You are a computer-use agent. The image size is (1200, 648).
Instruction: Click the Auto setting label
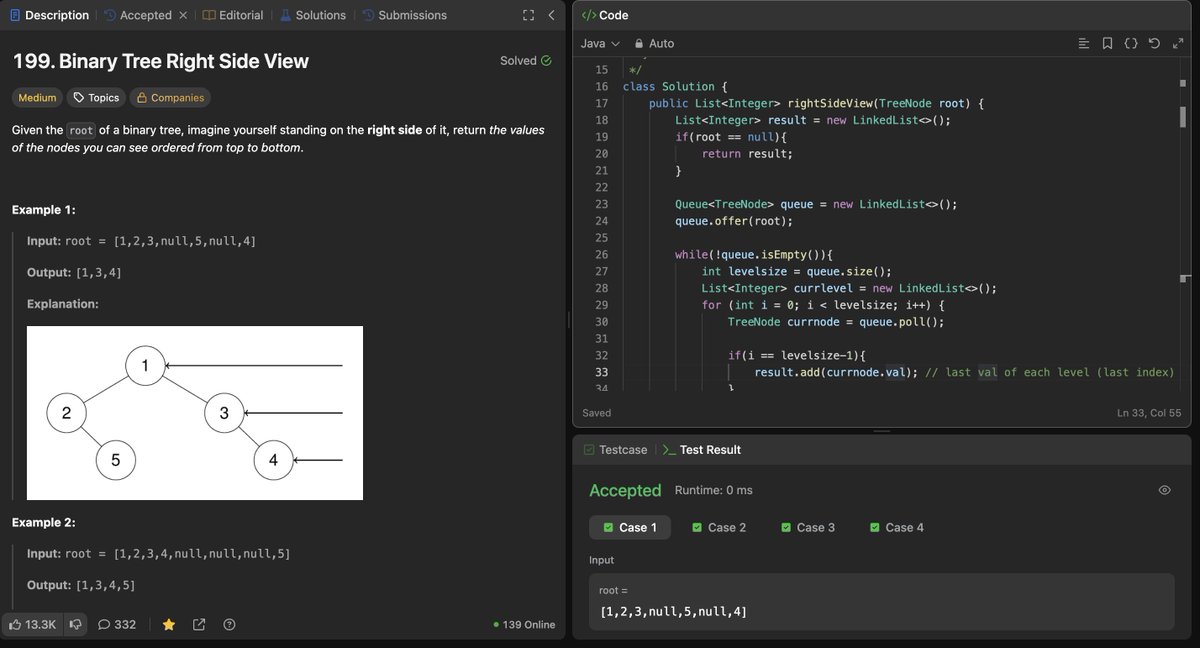(661, 43)
